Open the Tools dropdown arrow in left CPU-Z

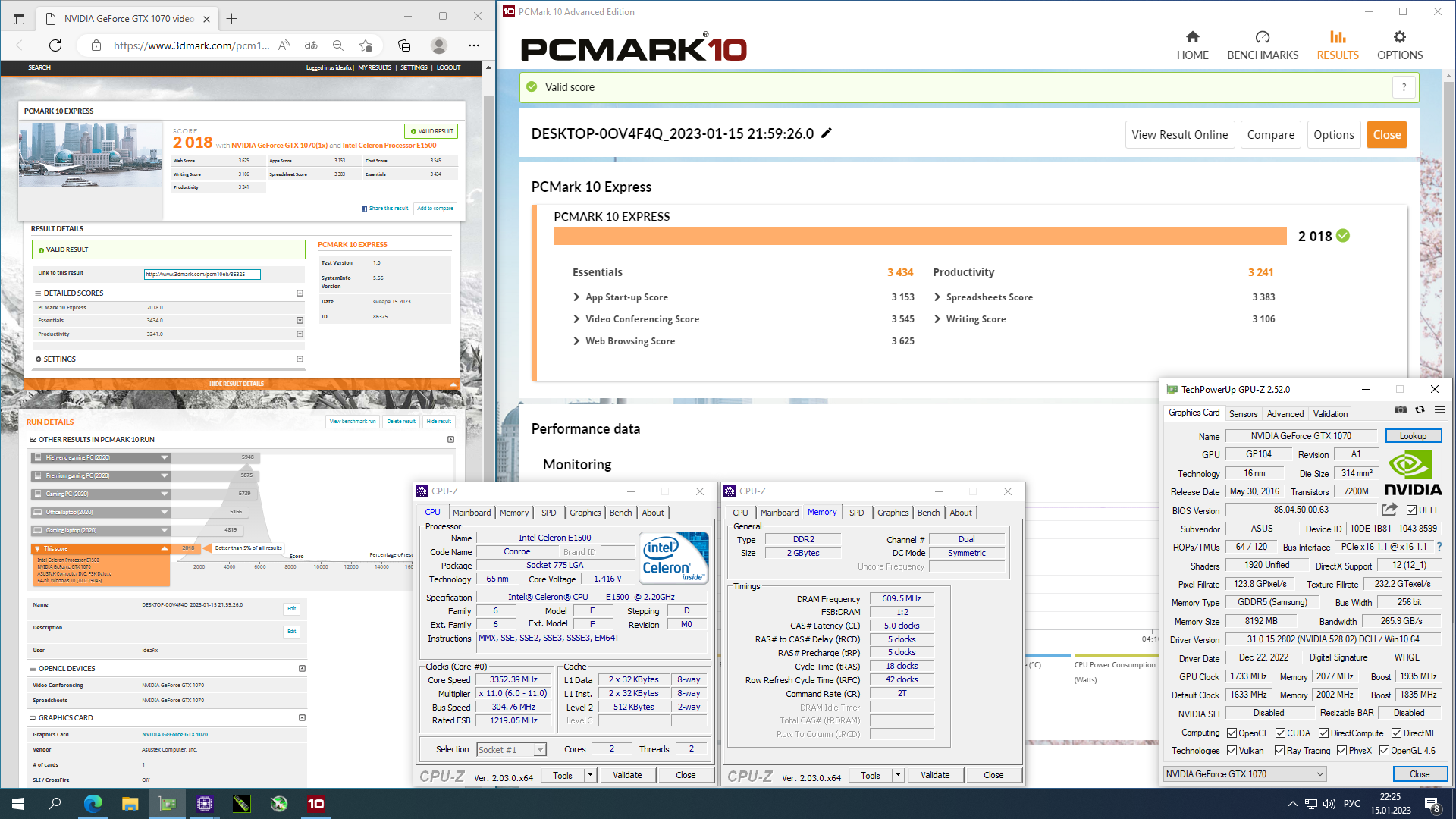(x=591, y=775)
